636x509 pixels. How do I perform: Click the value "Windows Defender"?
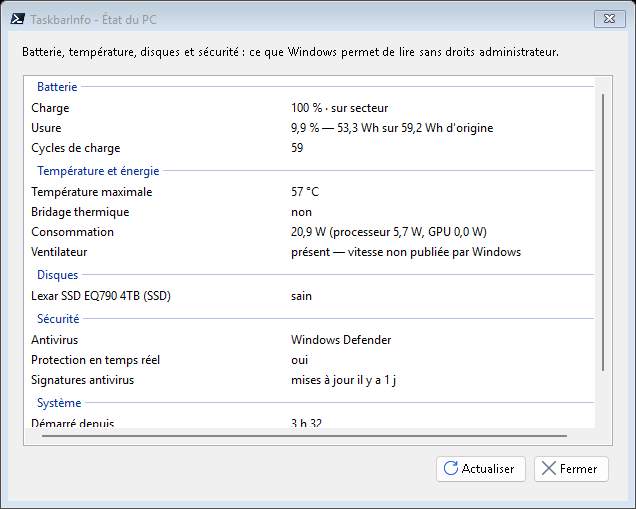tap(341, 339)
